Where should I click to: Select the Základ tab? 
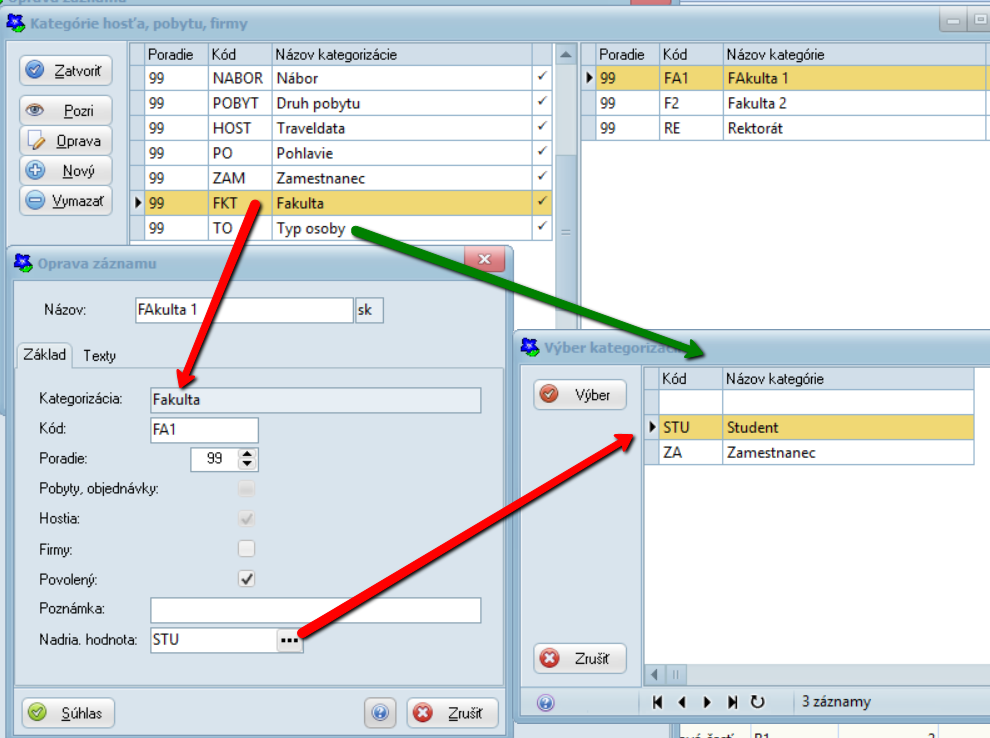click(x=44, y=355)
